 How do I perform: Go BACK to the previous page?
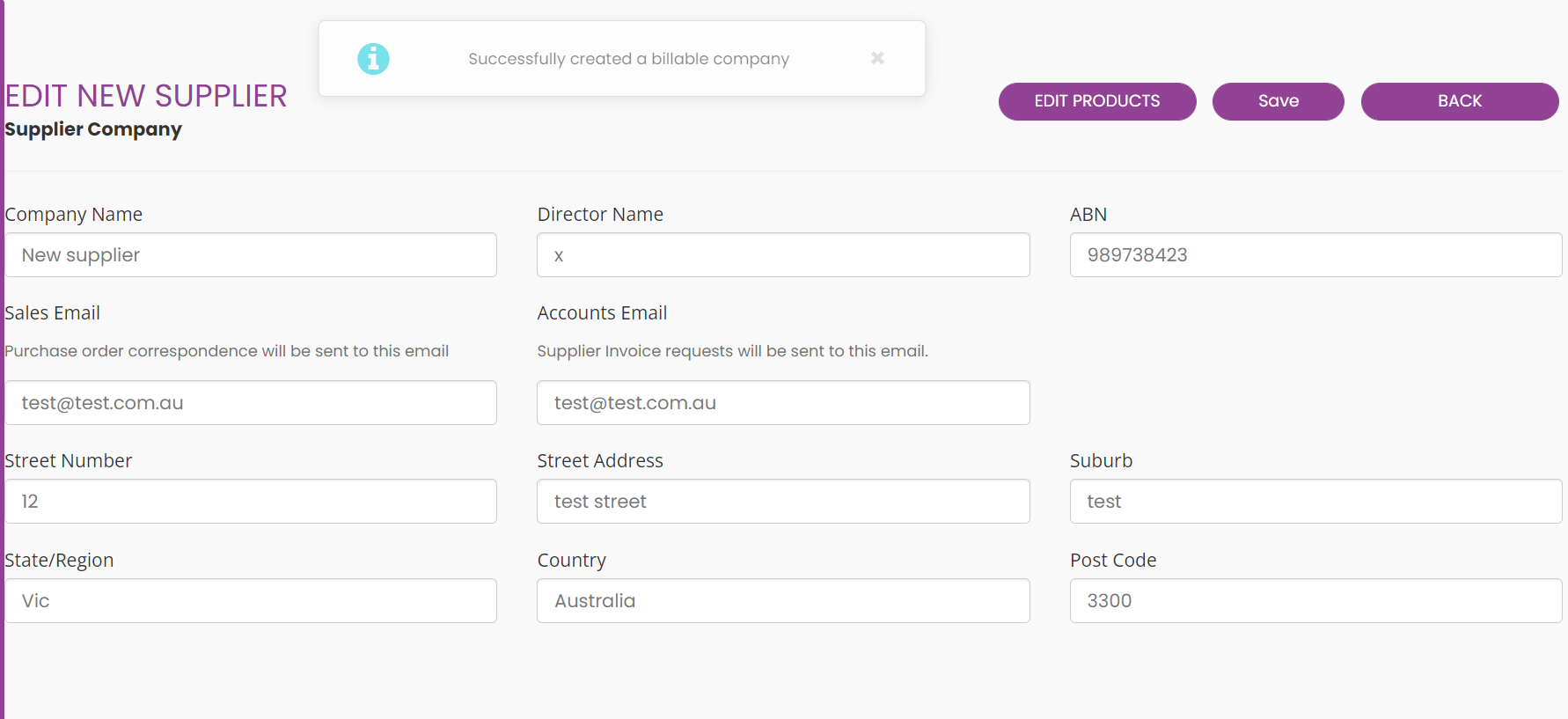click(x=1460, y=101)
